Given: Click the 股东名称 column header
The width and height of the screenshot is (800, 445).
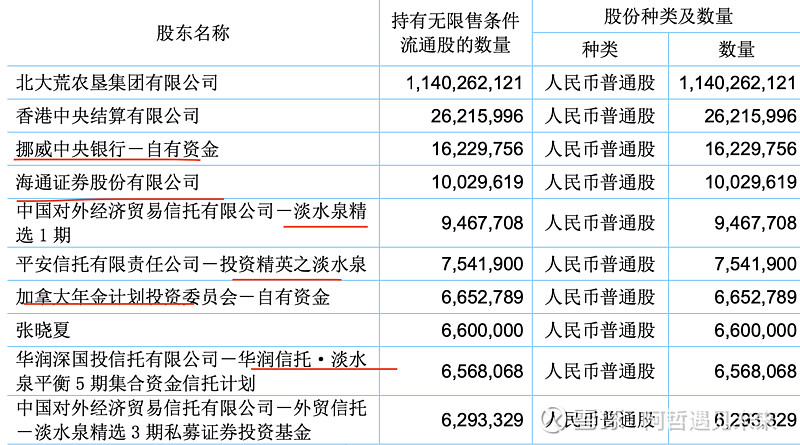Looking at the screenshot, I should pyautogui.click(x=193, y=33).
